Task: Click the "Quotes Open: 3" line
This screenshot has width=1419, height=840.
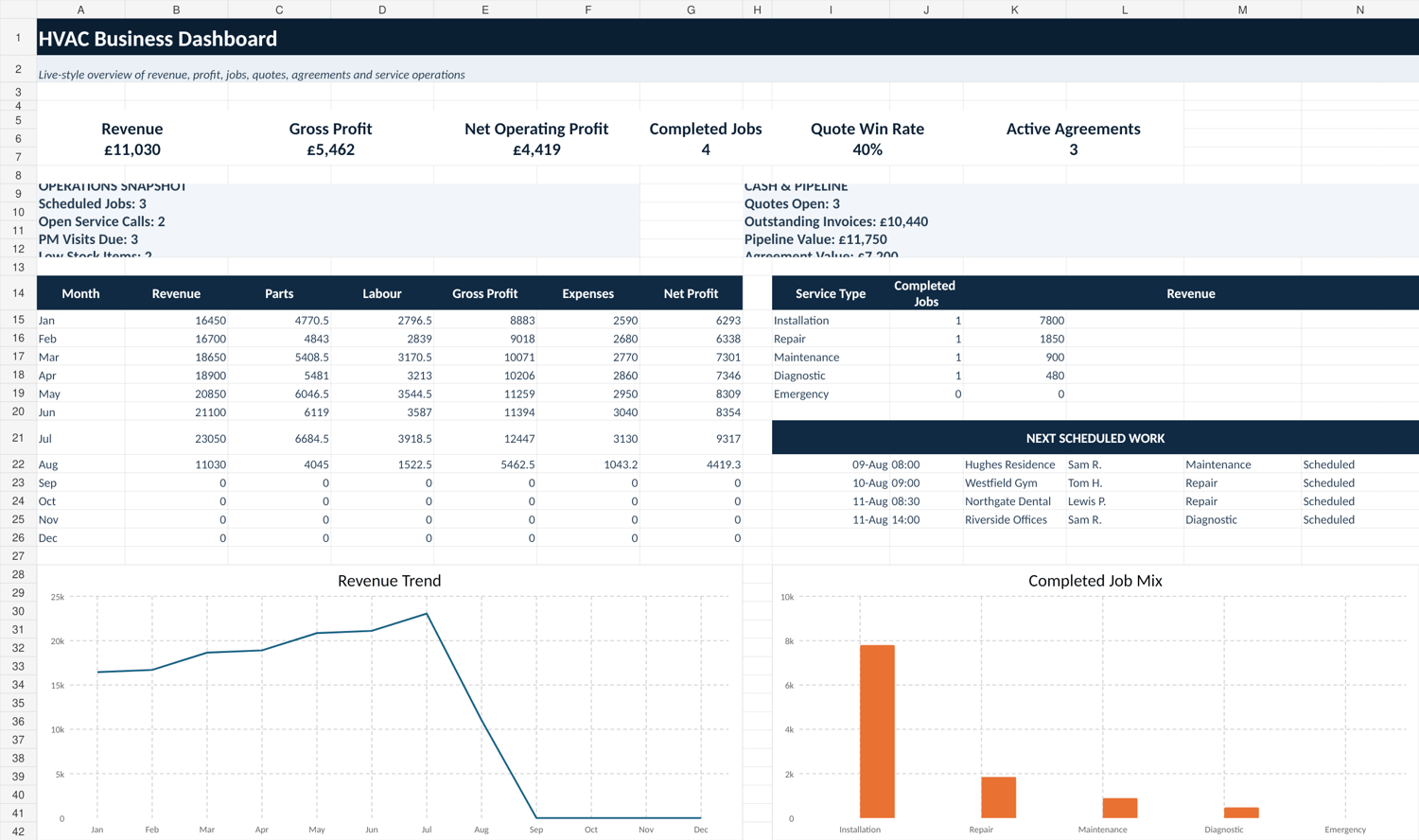Action: point(792,203)
